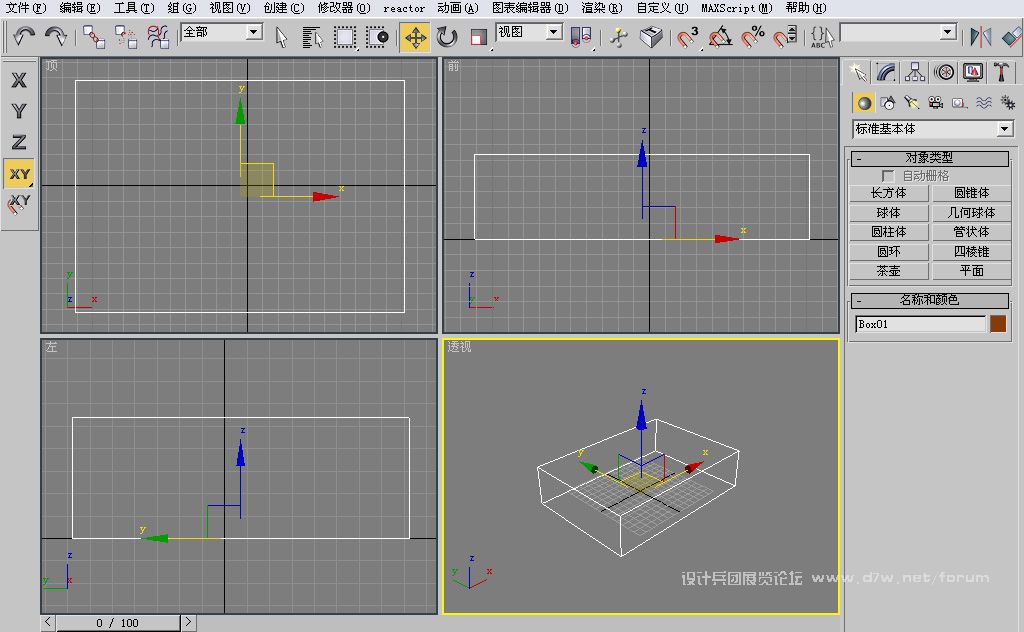Select the highlighted XY plane constraint
Image resolution: width=1024 pixels, height=632 pixels.
click(x=19, y=174)
